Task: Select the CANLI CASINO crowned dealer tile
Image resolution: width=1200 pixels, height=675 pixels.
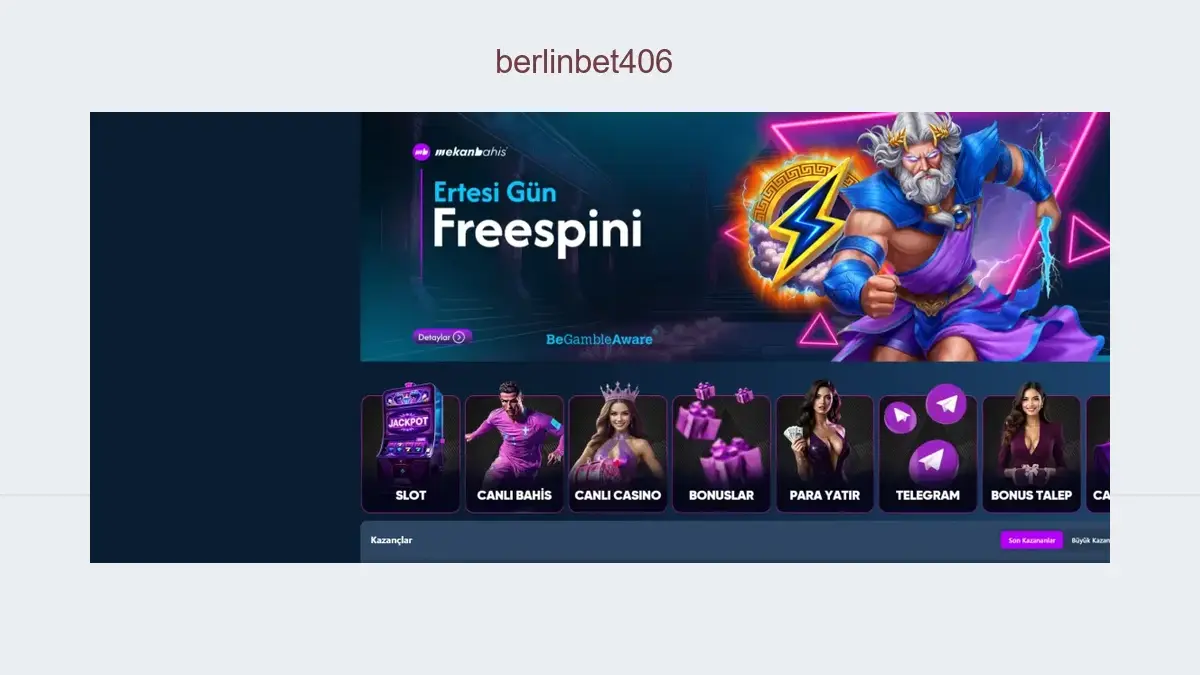Action: (618, 454)
